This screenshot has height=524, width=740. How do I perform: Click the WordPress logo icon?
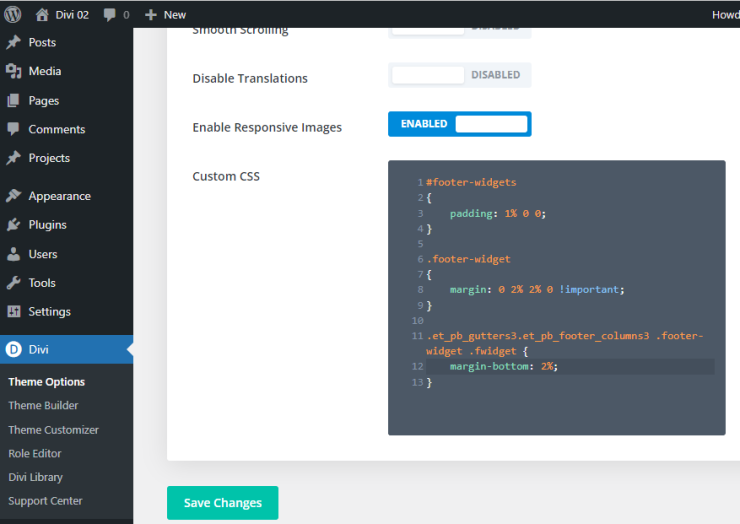[13, 15]
